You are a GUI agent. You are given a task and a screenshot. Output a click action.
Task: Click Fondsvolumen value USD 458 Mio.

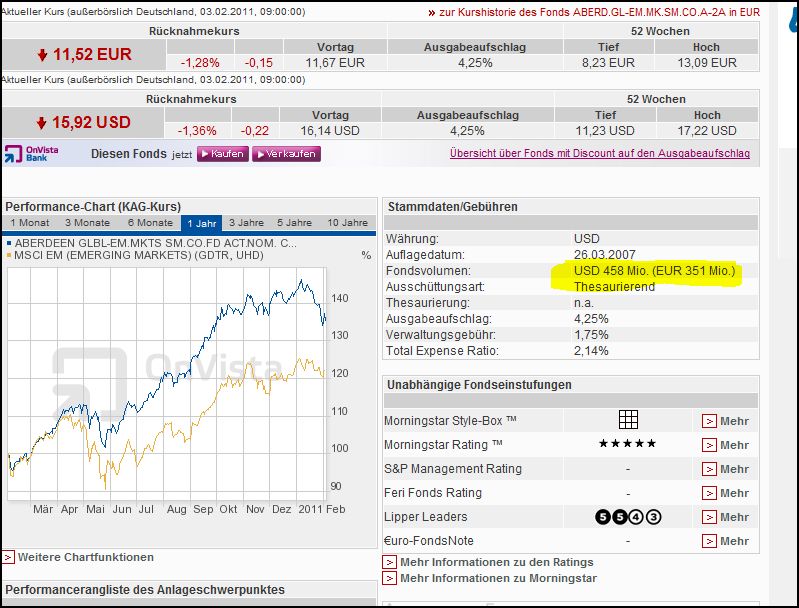point(654,271)
